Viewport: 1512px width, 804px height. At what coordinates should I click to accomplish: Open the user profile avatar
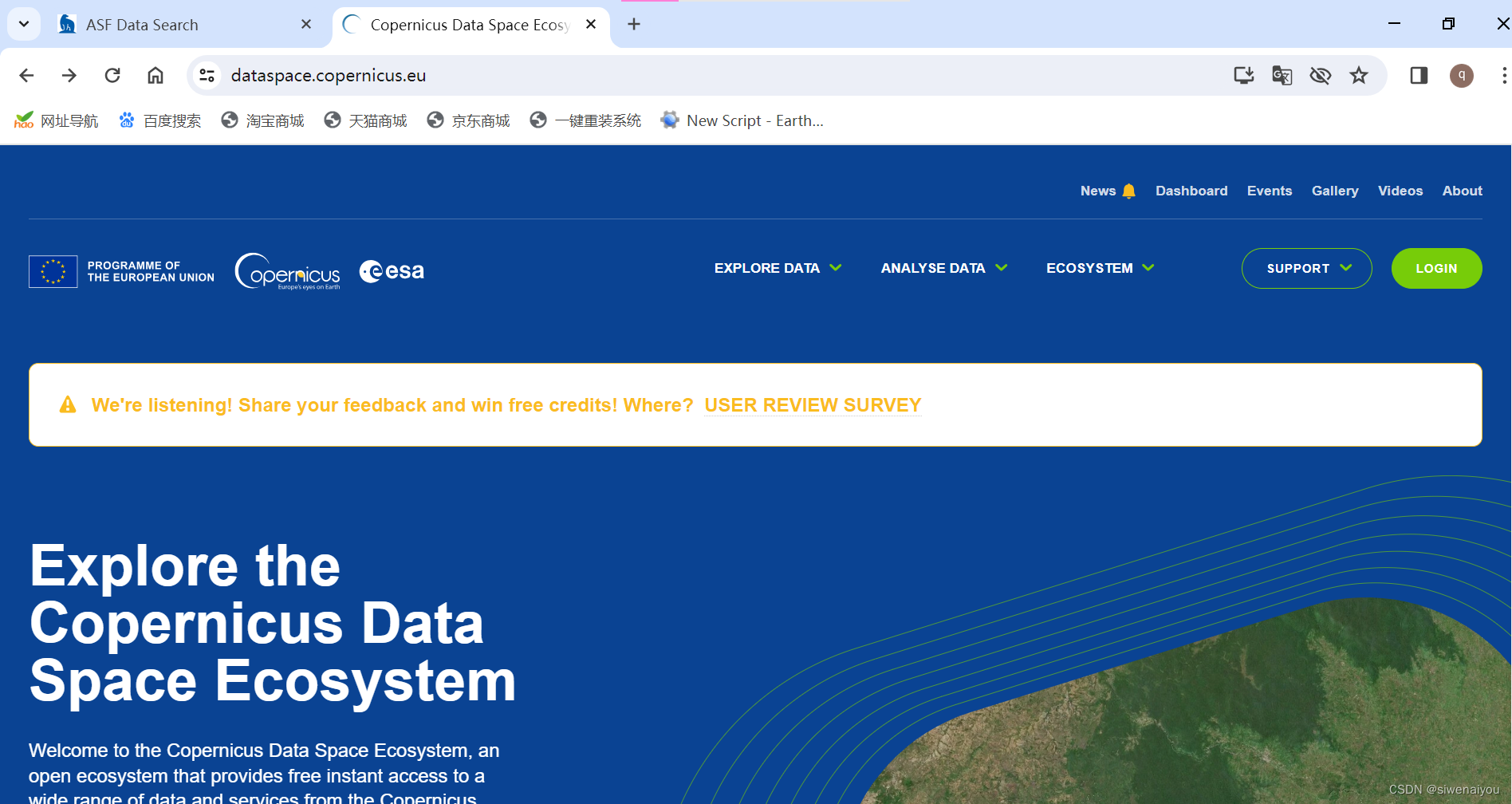point(1462,75)
